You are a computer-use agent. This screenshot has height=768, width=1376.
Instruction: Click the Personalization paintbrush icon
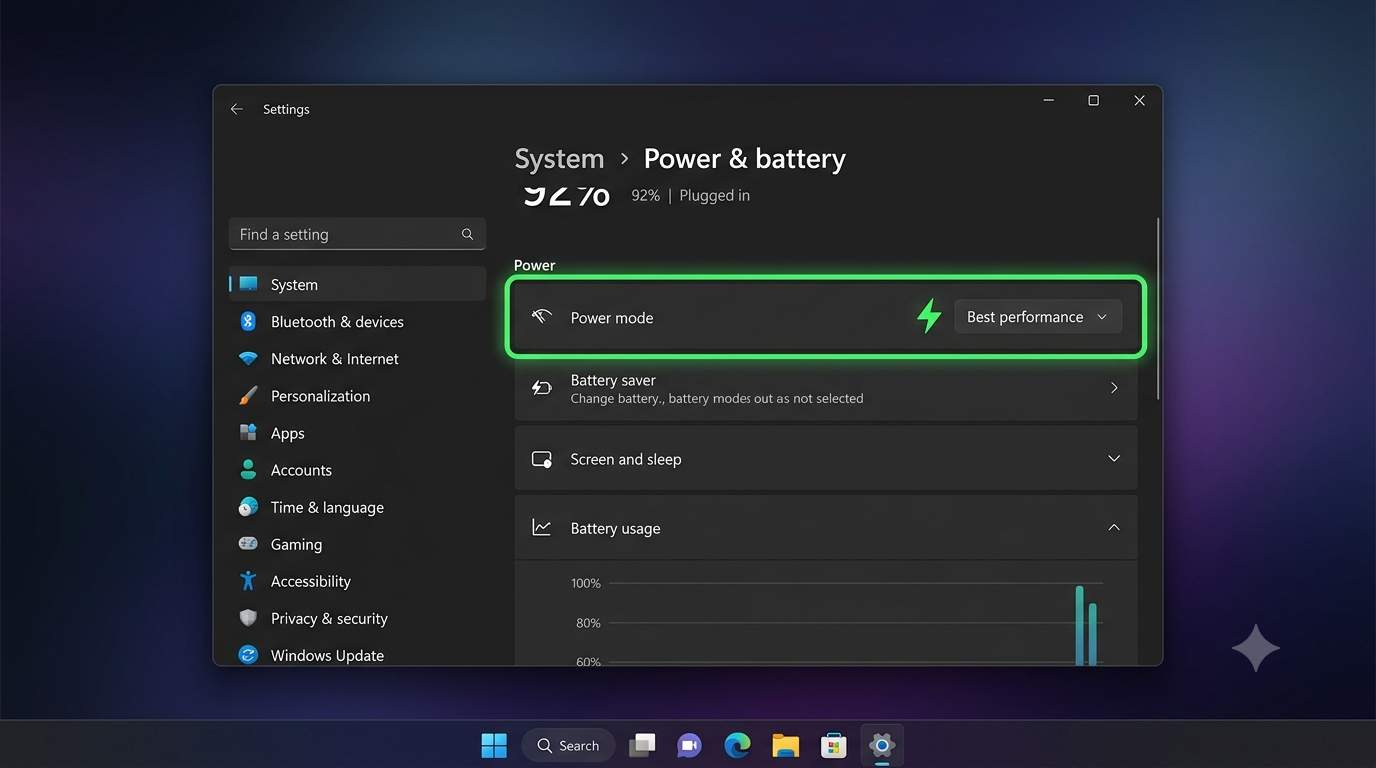pyautogui.click(x=248, y=395)
